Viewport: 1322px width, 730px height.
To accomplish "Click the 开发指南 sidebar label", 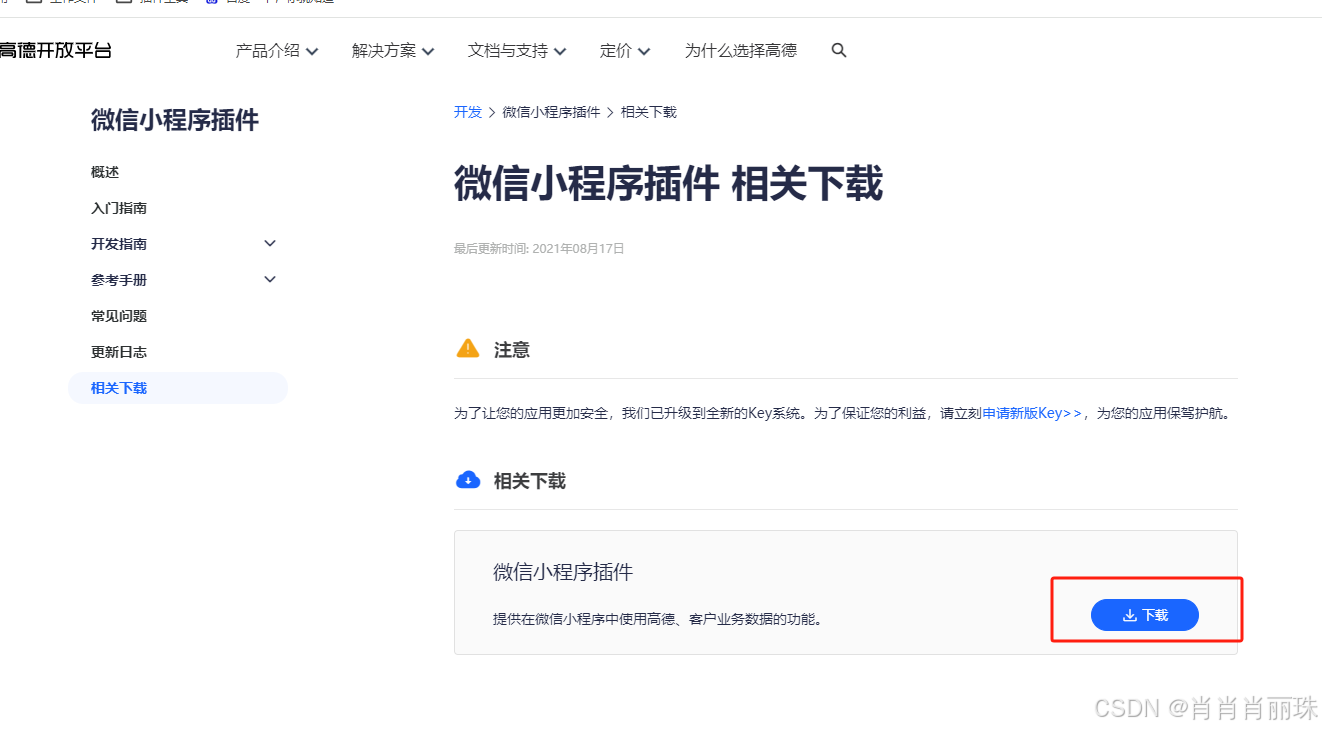I will pos(119,244).
